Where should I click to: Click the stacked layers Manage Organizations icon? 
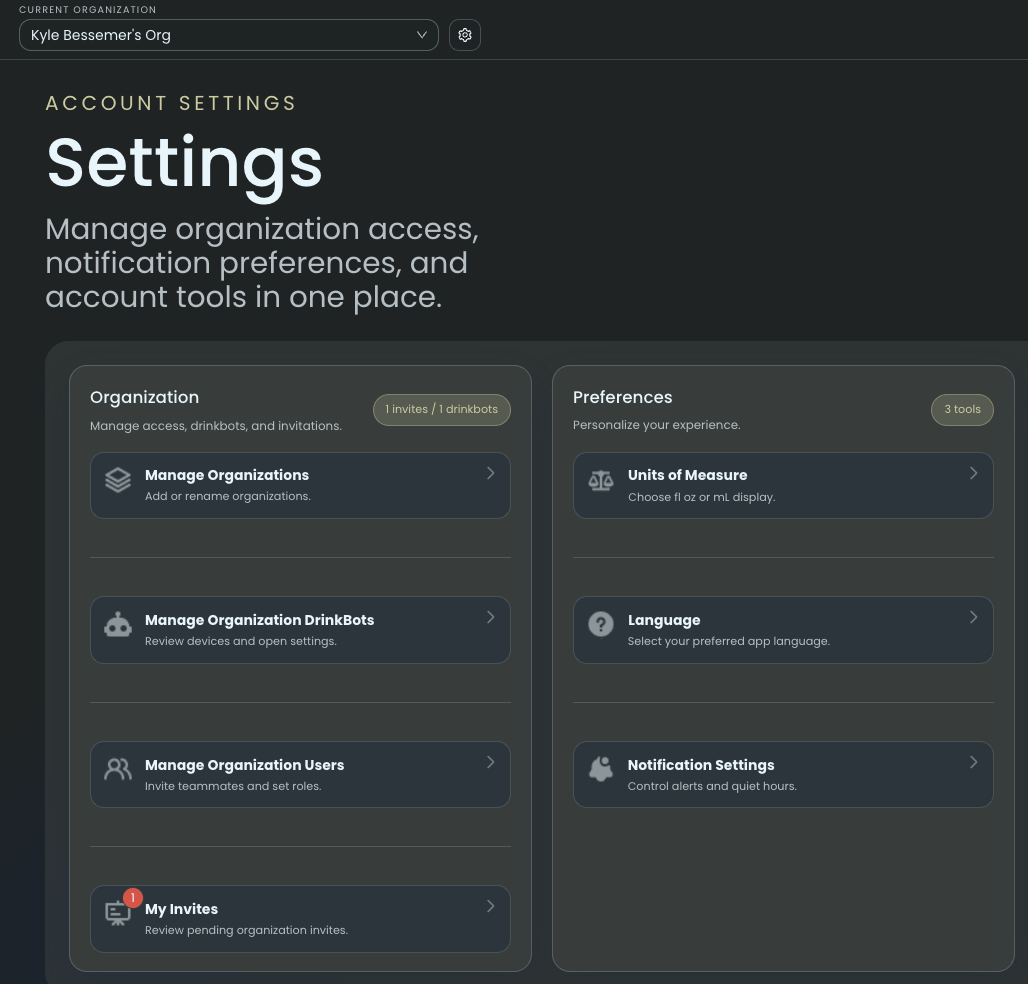point(118,480)
